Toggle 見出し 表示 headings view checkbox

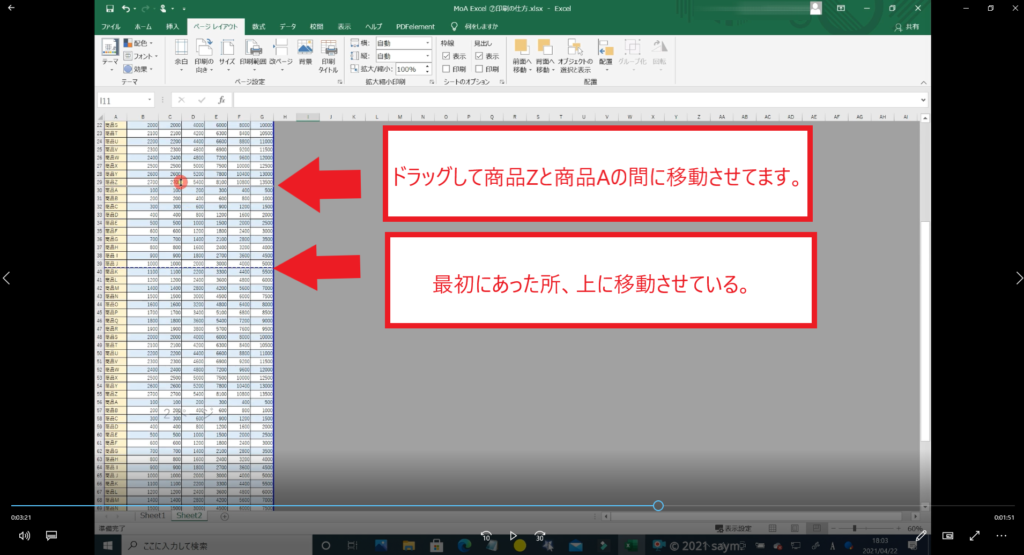(479, 56)
